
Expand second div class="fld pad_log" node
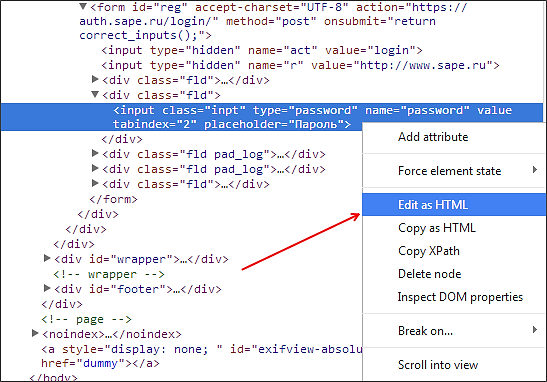[x=95, y=168]
